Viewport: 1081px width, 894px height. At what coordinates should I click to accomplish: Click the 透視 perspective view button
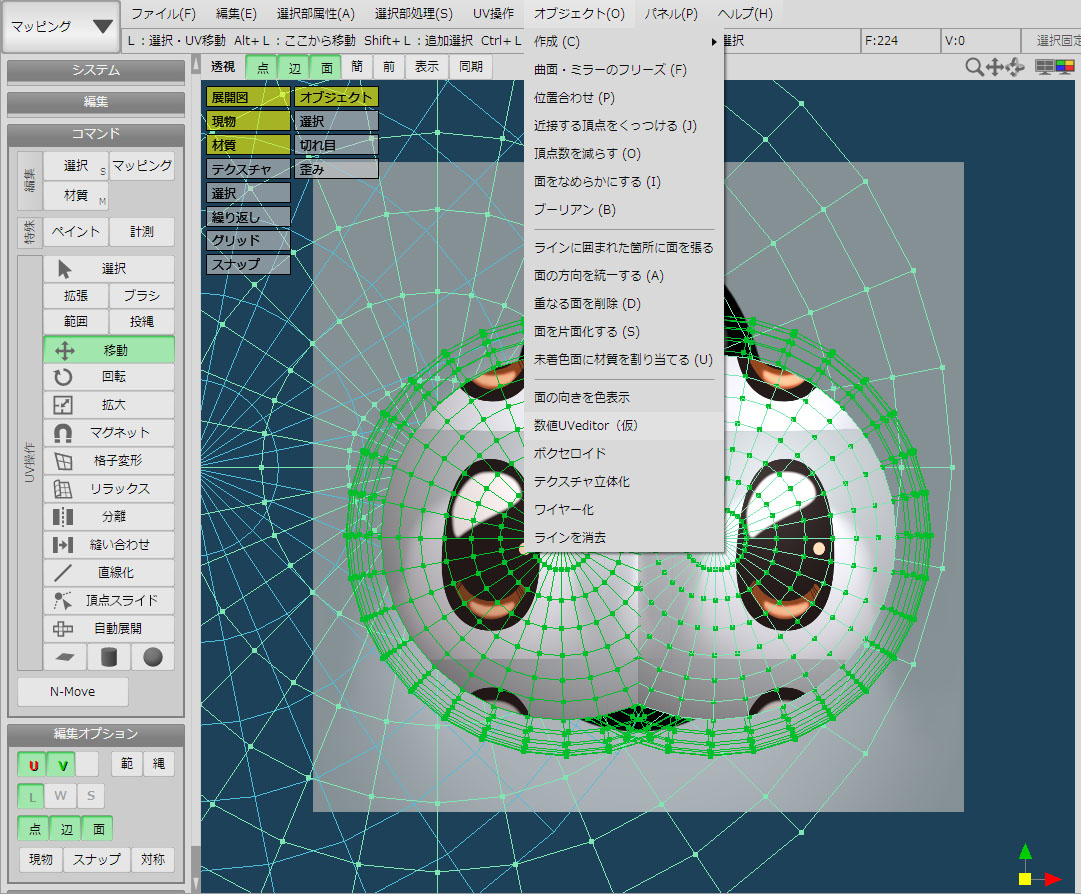[223, 67]
